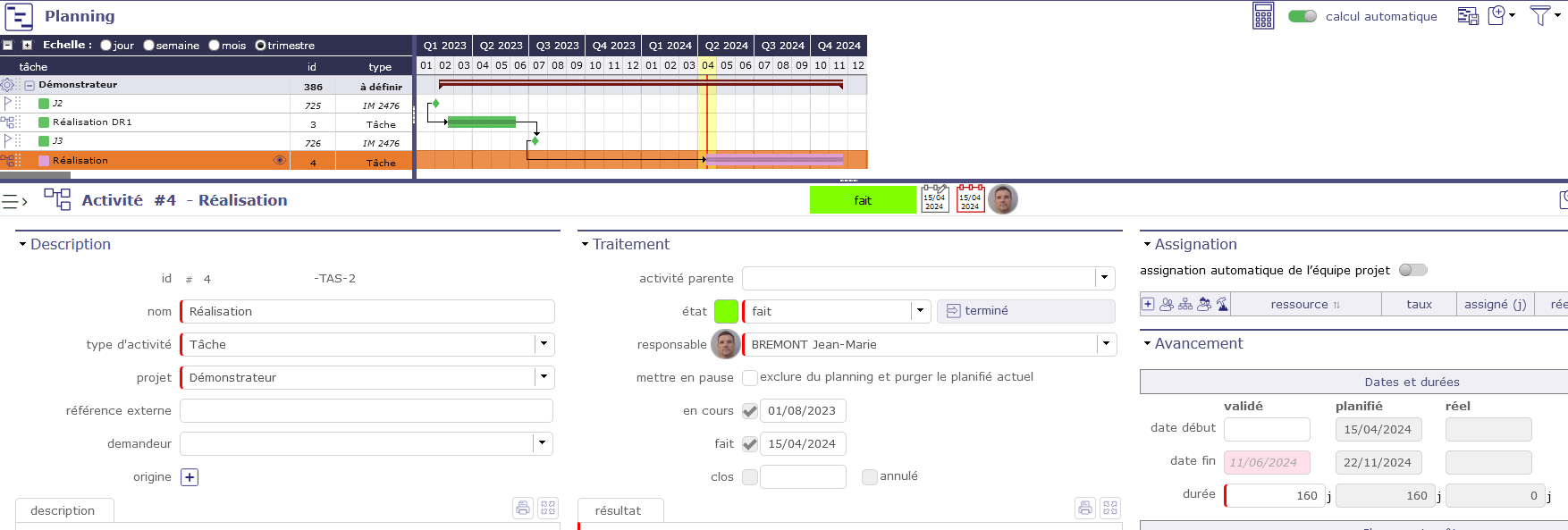Print the description field
Viewport: 1568px width, 530px height.
tap(523, 508)
